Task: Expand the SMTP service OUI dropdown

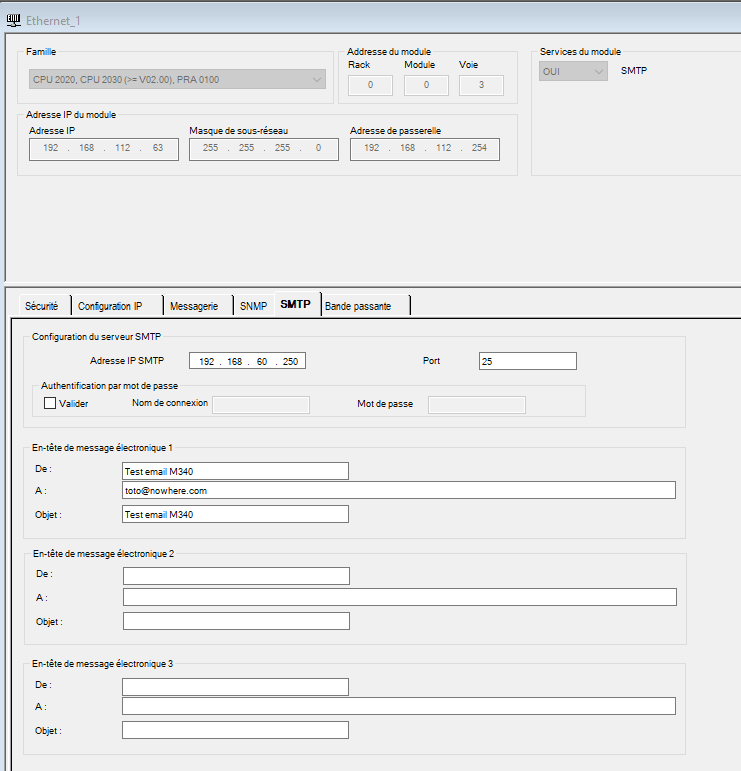Action: pos(573,72)
